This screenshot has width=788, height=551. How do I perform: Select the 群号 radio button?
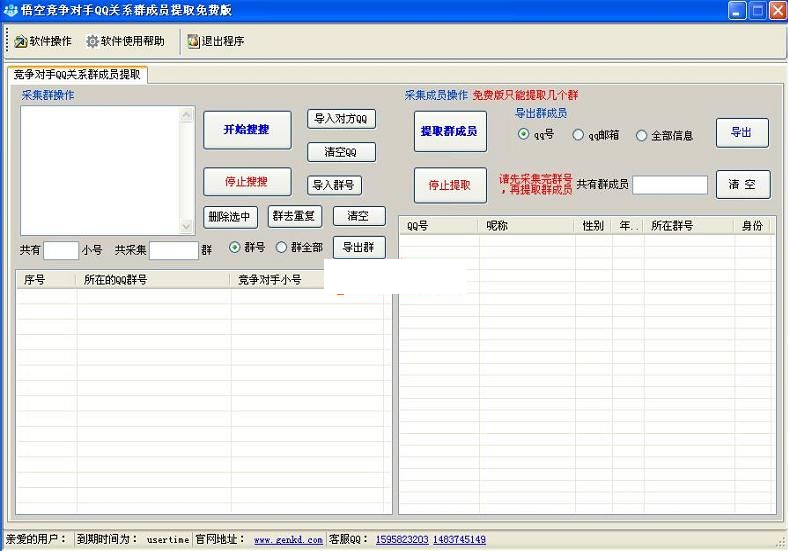[235, 247]
